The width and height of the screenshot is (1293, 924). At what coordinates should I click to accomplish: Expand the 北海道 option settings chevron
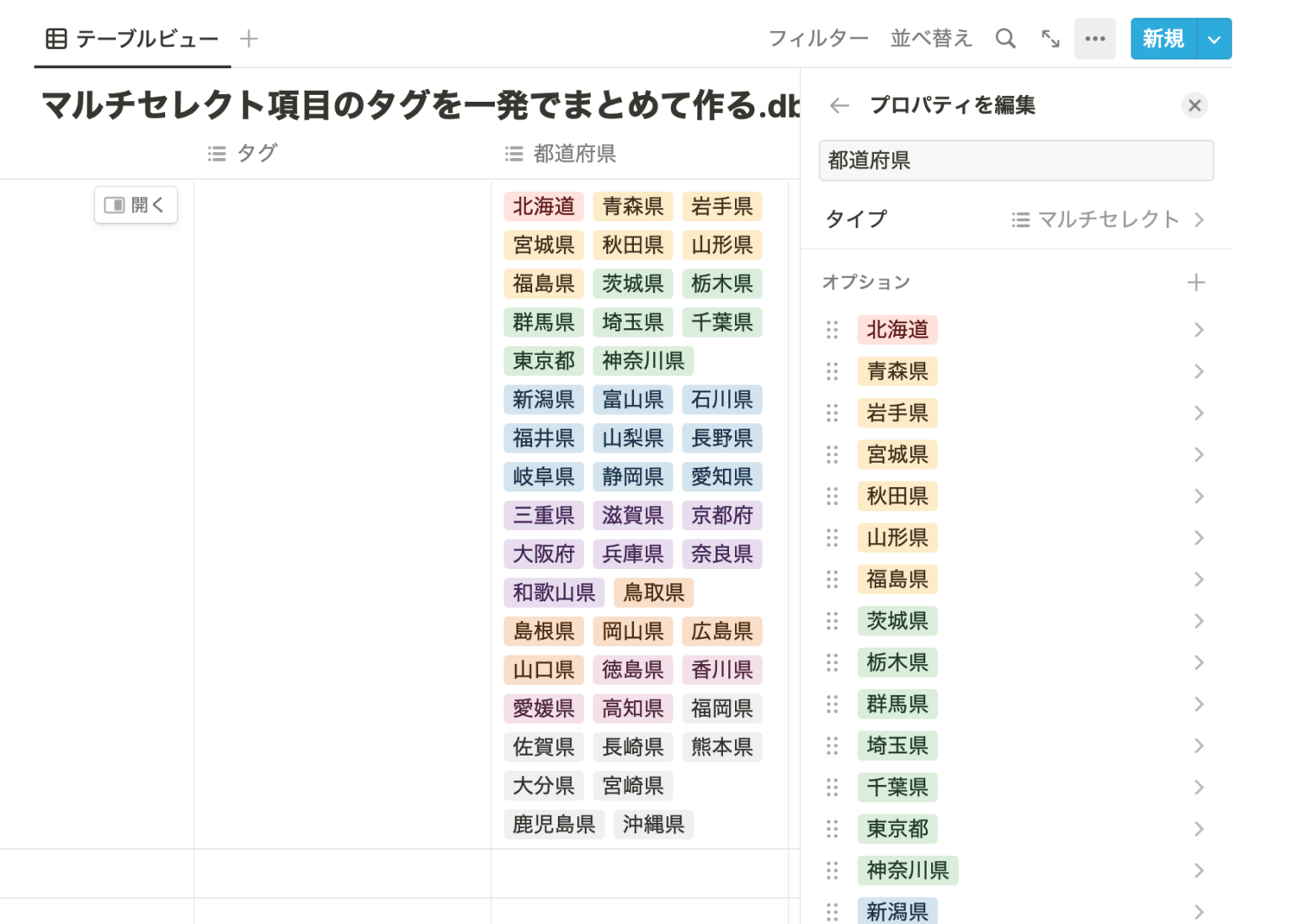click(x=1199, y=330)
